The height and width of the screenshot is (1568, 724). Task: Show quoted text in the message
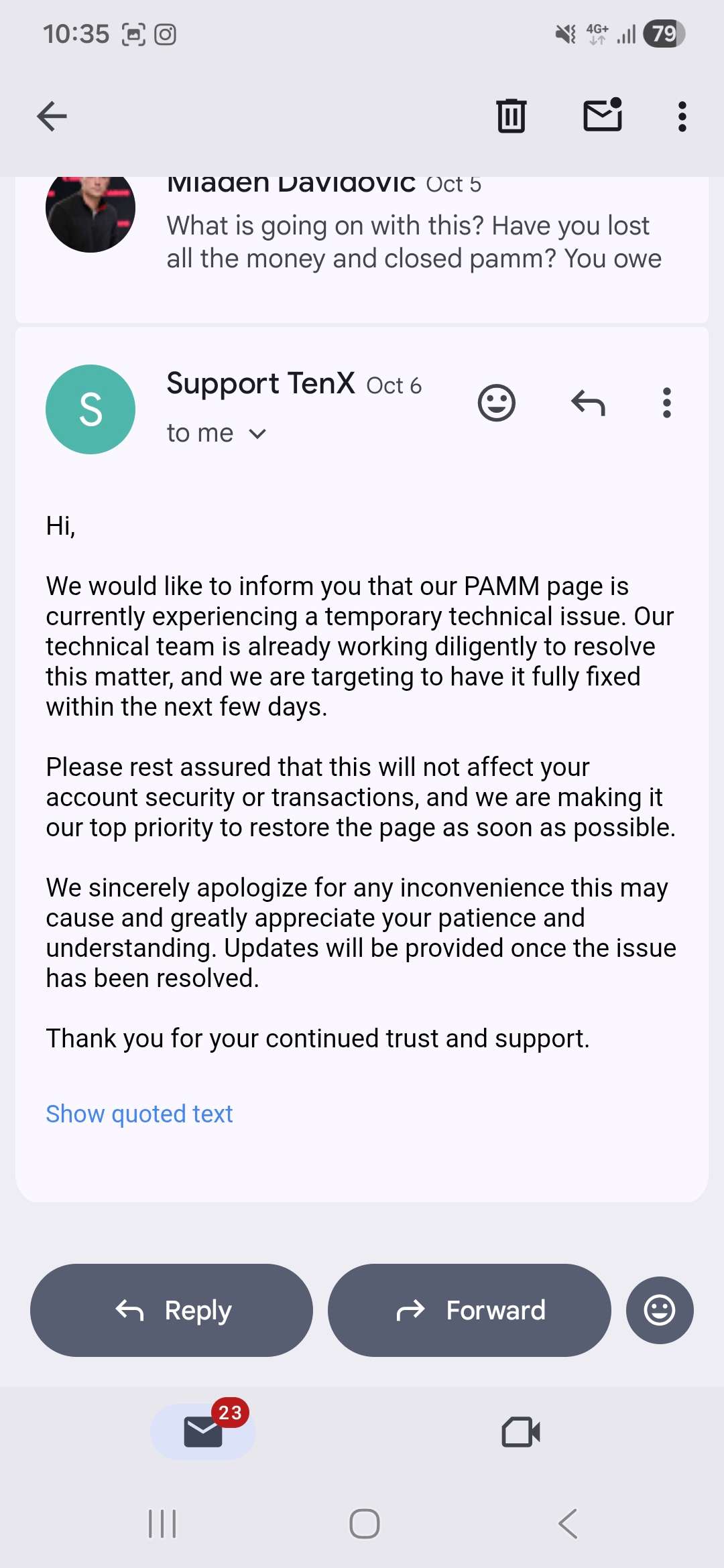[139, 1114]
